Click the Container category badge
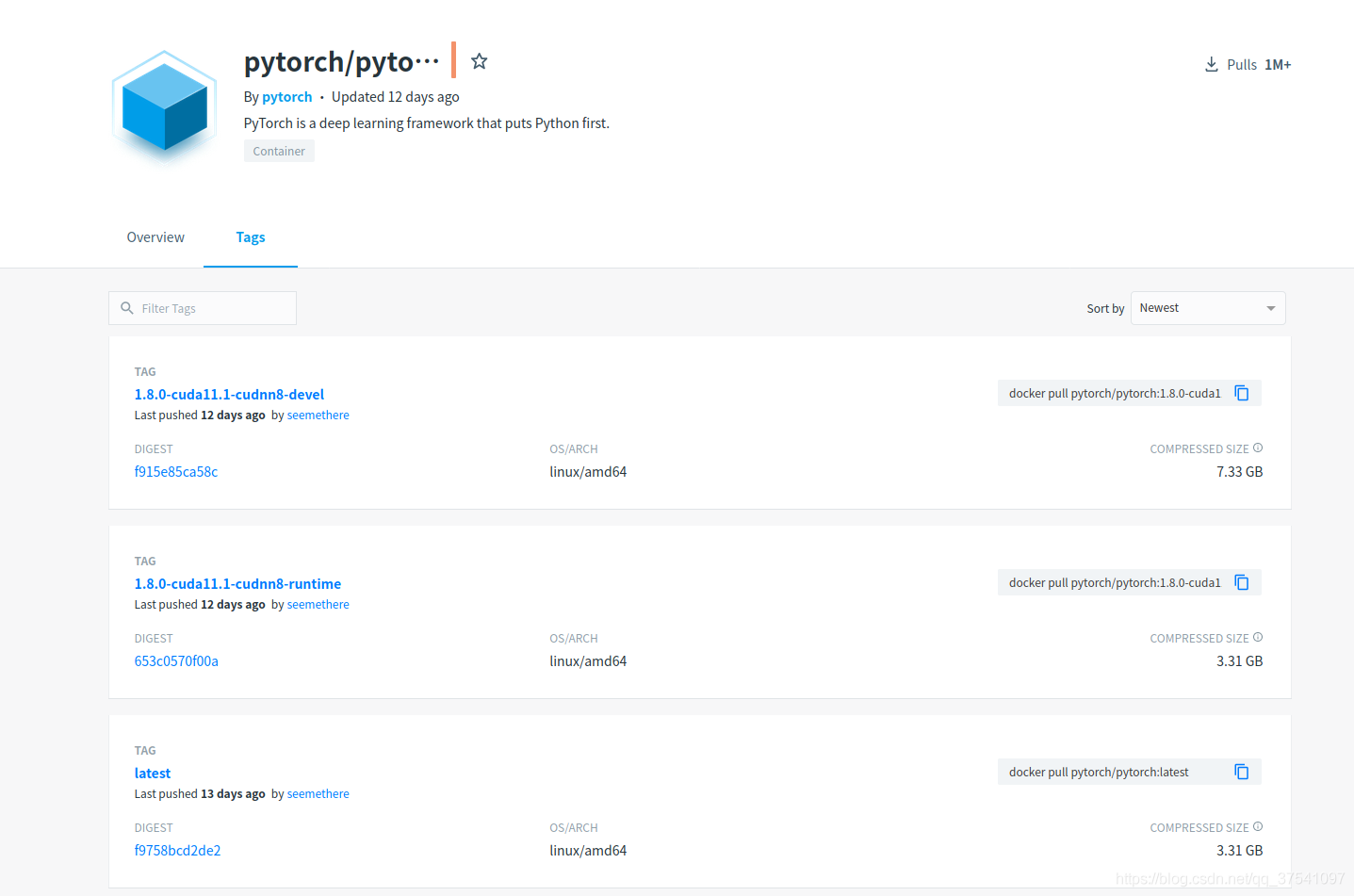This screenshot has width=1354, height=896. (x=279, y=151)
